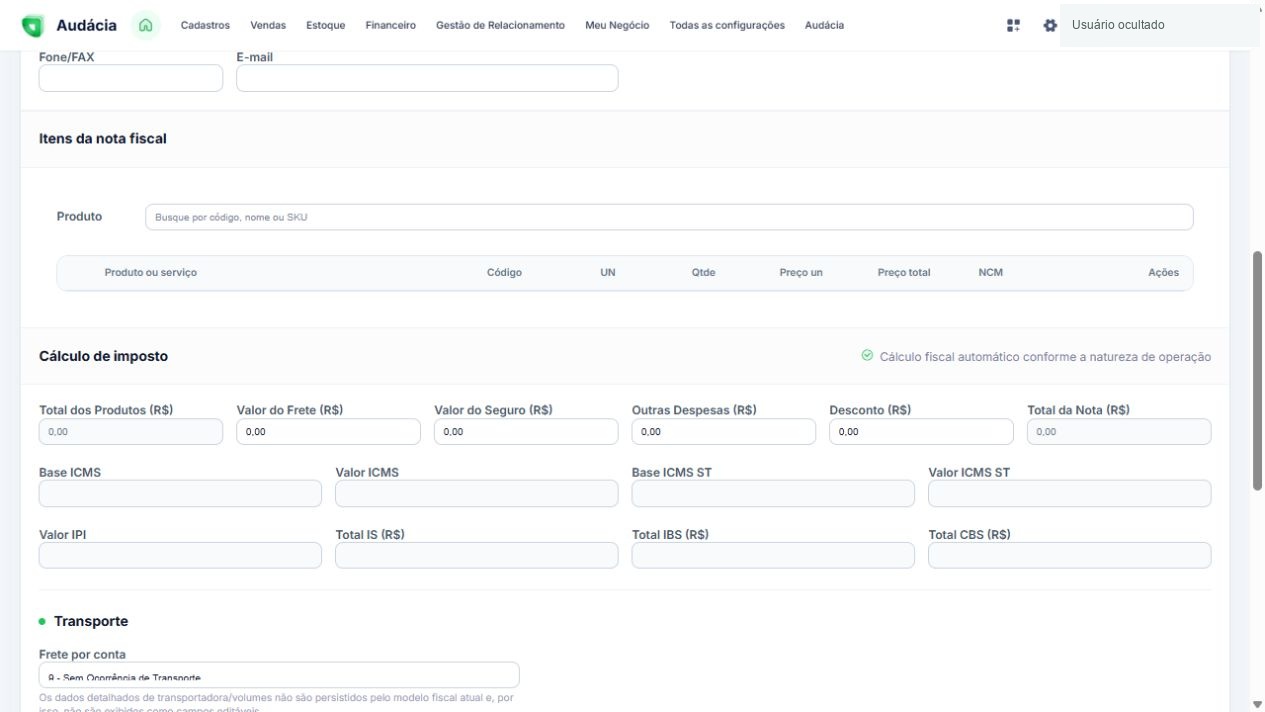Click the scrollbar down arrow
This screenshot has width=1265, height=712.
point(1257,705)
